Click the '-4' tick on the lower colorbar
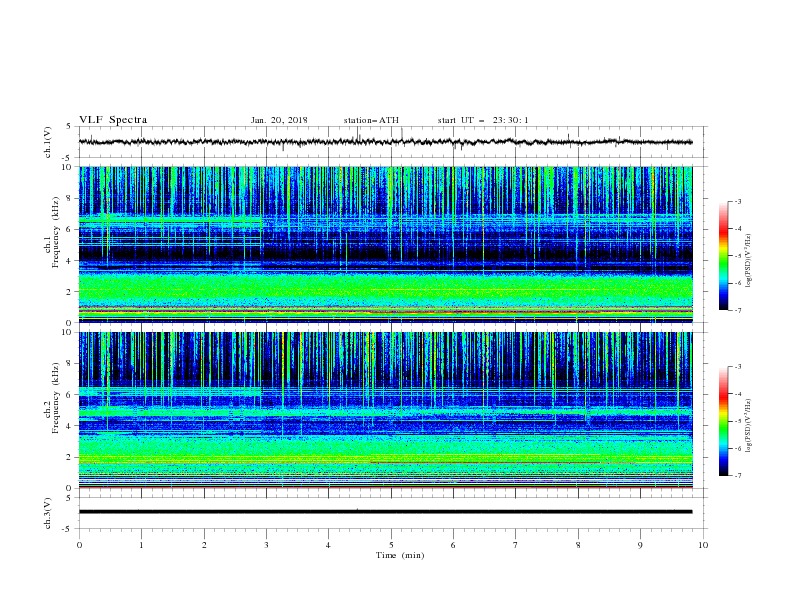This screenshot has width=792, height=612. [x=737, y=394]
